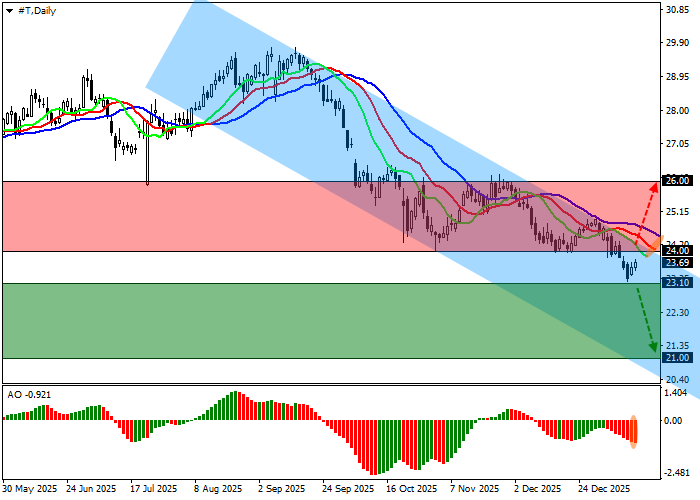
Task: Click the red dashed upward arrow
Action: 647,214
